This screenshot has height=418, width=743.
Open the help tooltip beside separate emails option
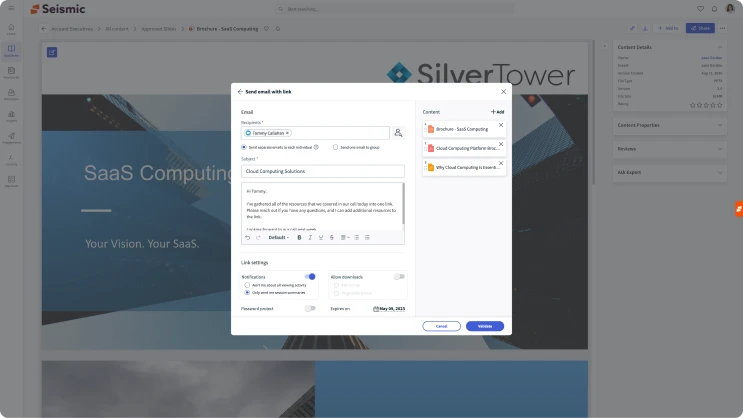(316, 147)
